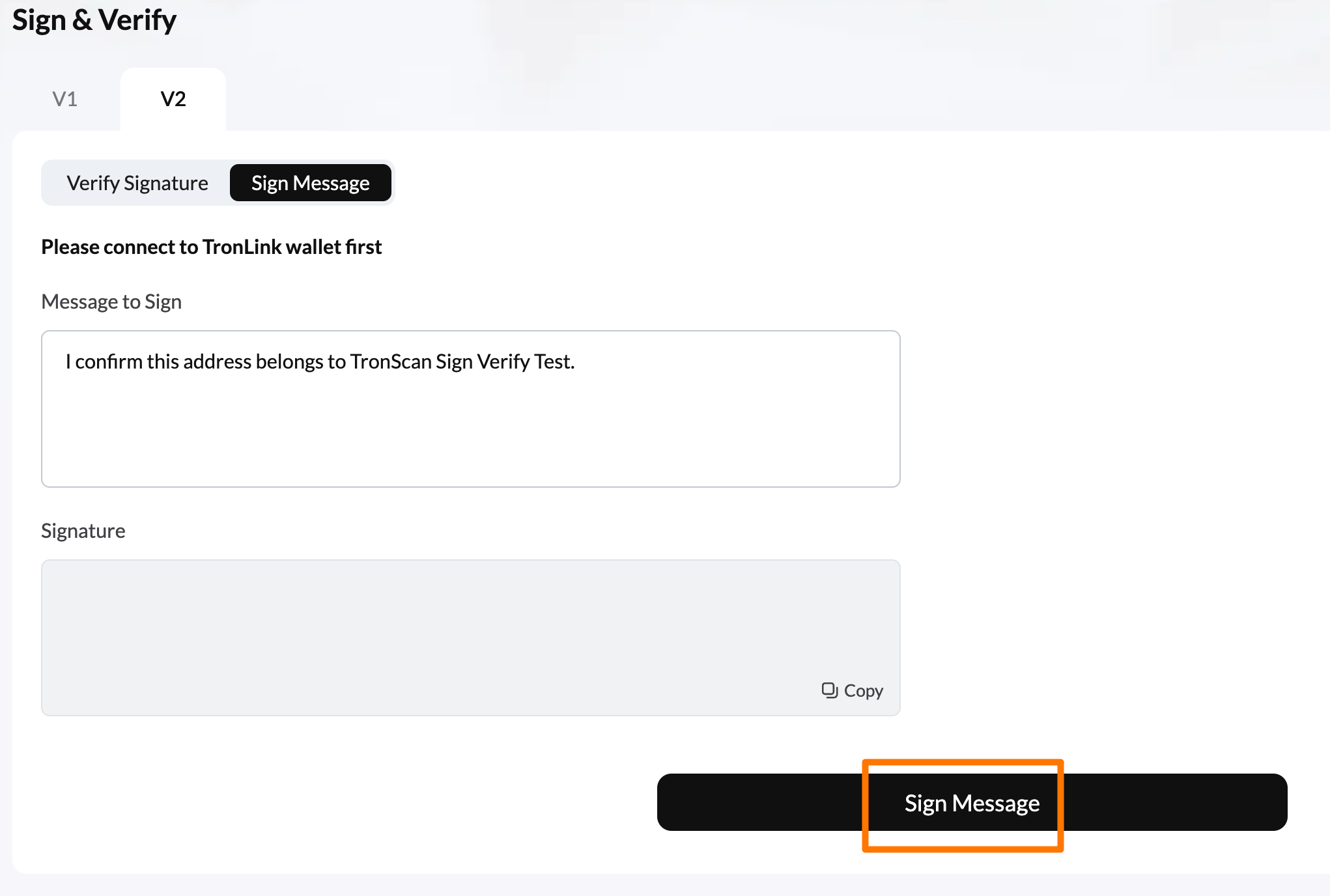The width and height of the screenshot is (1330, 896).
Task: Click the word TronScan in the message
Action: tap(391, 361)
